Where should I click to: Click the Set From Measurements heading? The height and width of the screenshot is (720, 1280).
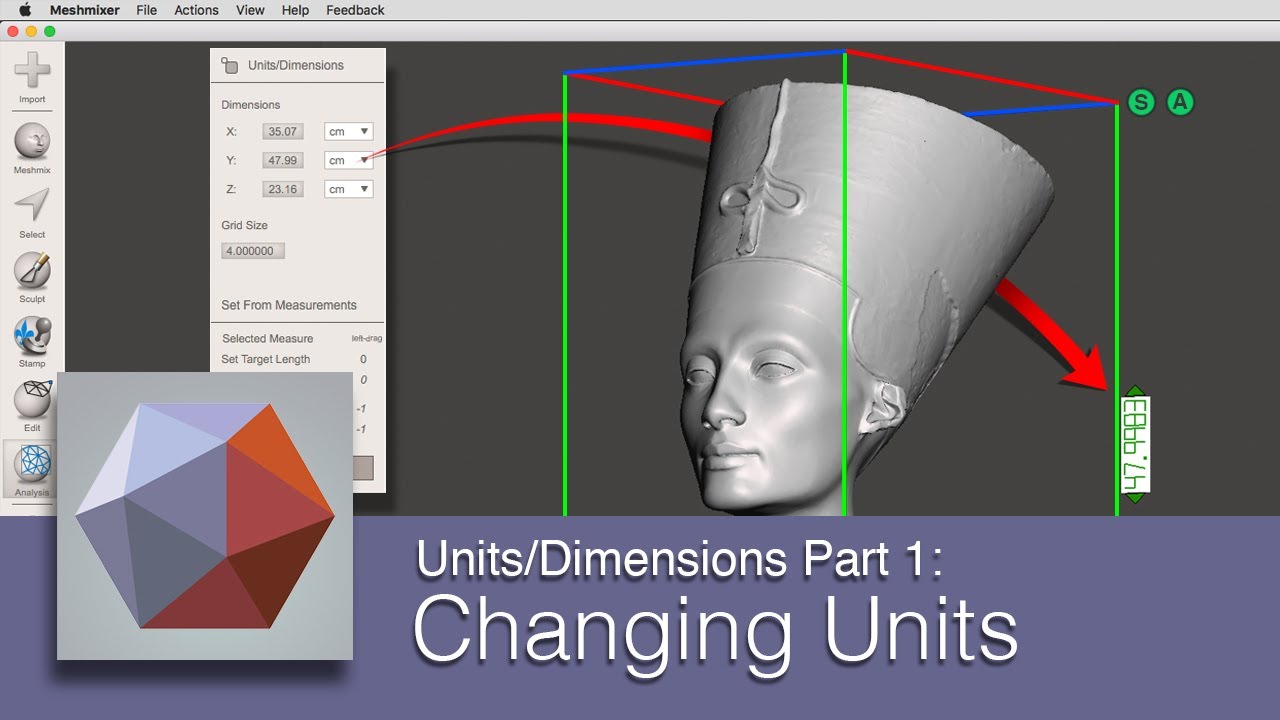[289, 305]
